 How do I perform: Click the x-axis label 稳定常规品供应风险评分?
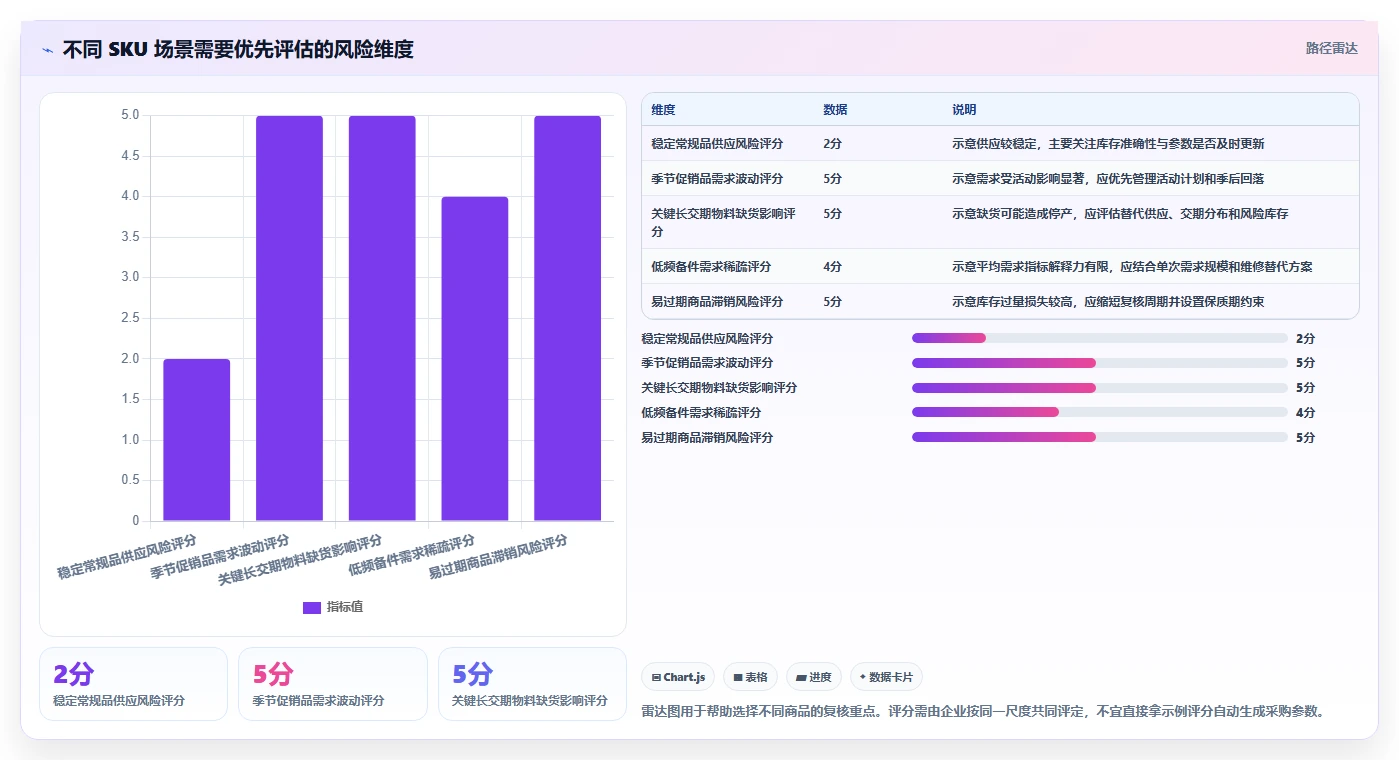pyautogui.click(x=127, y=557)
